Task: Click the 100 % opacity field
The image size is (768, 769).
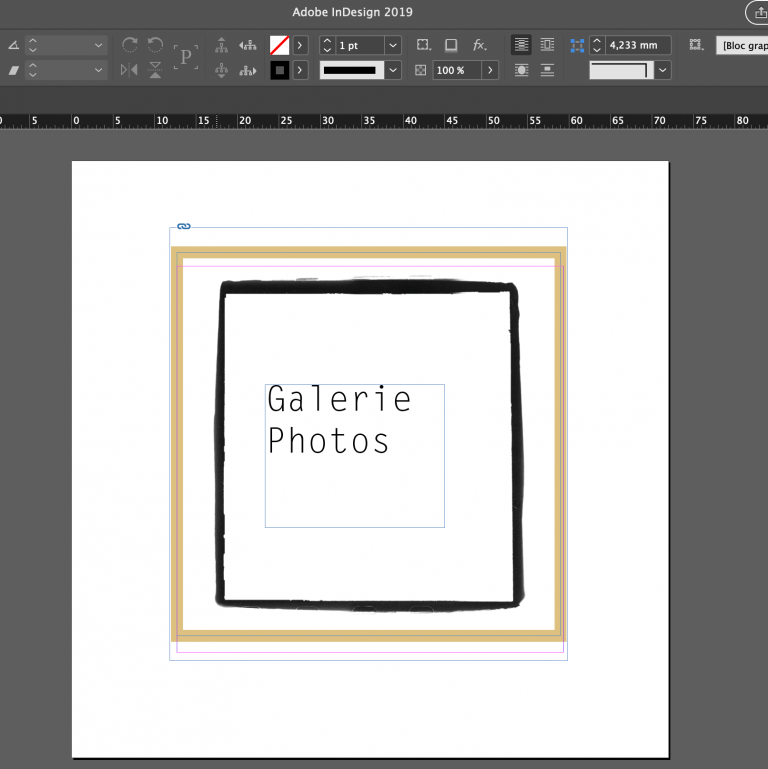Action: pyautogui.click(x=457, y=71)
